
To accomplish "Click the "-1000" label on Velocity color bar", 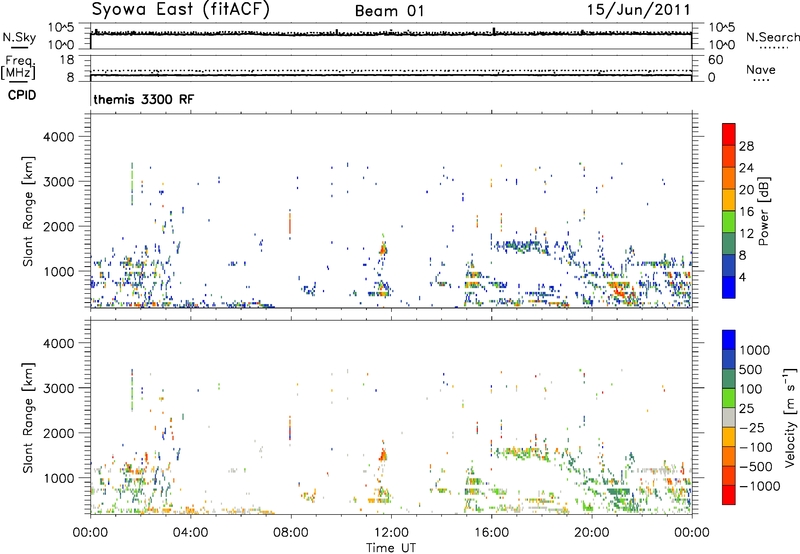I will tap(759, 486).
